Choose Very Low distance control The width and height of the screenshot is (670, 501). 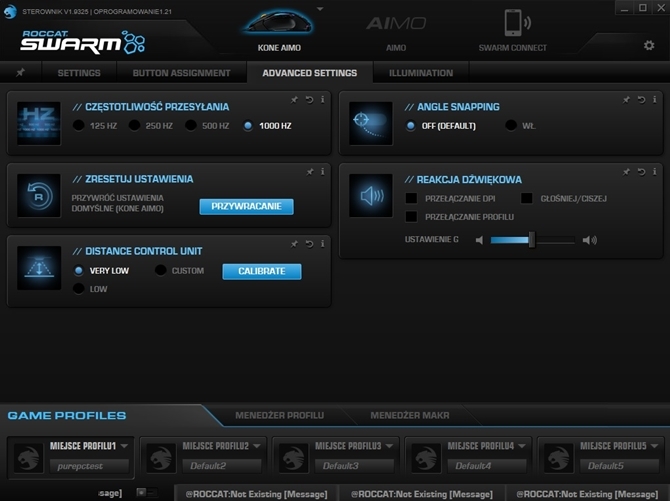79,271
